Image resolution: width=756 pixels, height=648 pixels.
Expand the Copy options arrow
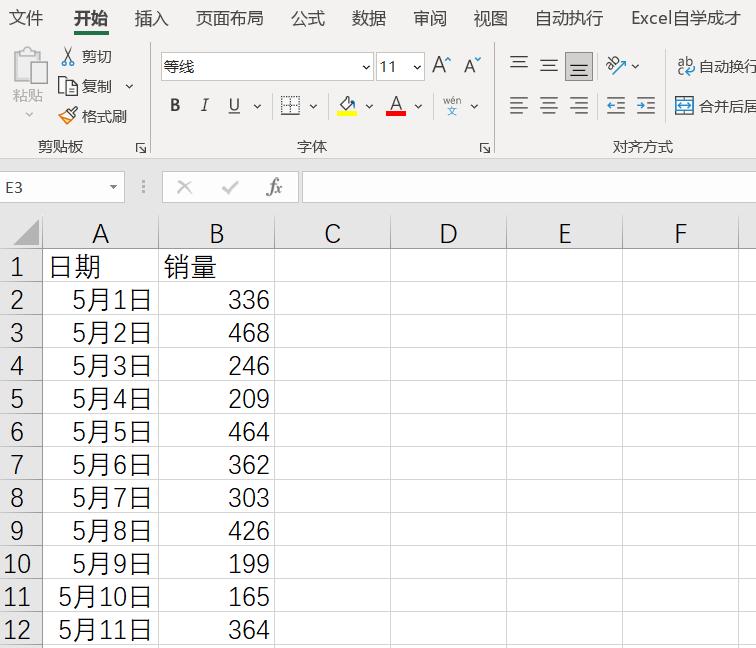tap(129, 87)
